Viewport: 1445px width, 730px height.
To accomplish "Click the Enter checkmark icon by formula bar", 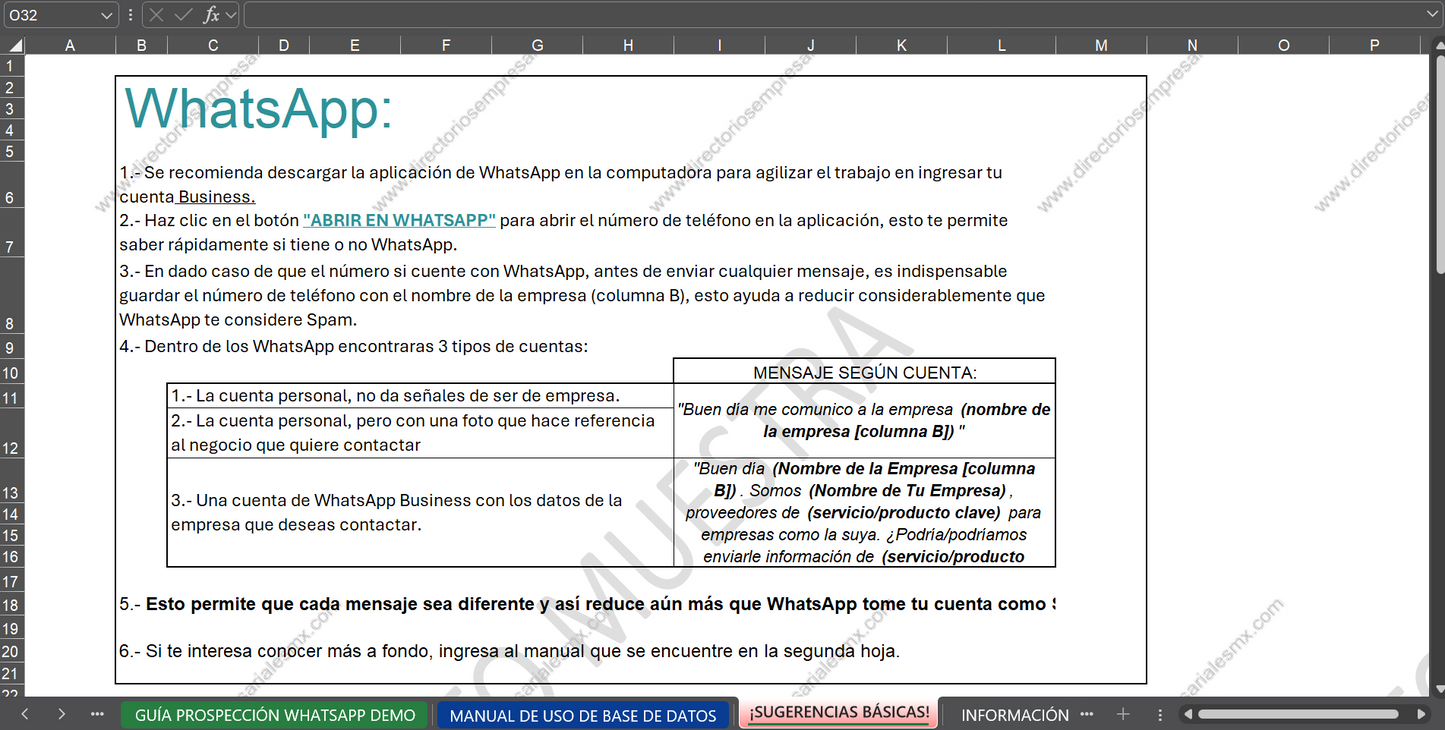I will click(x=184, y=15).
